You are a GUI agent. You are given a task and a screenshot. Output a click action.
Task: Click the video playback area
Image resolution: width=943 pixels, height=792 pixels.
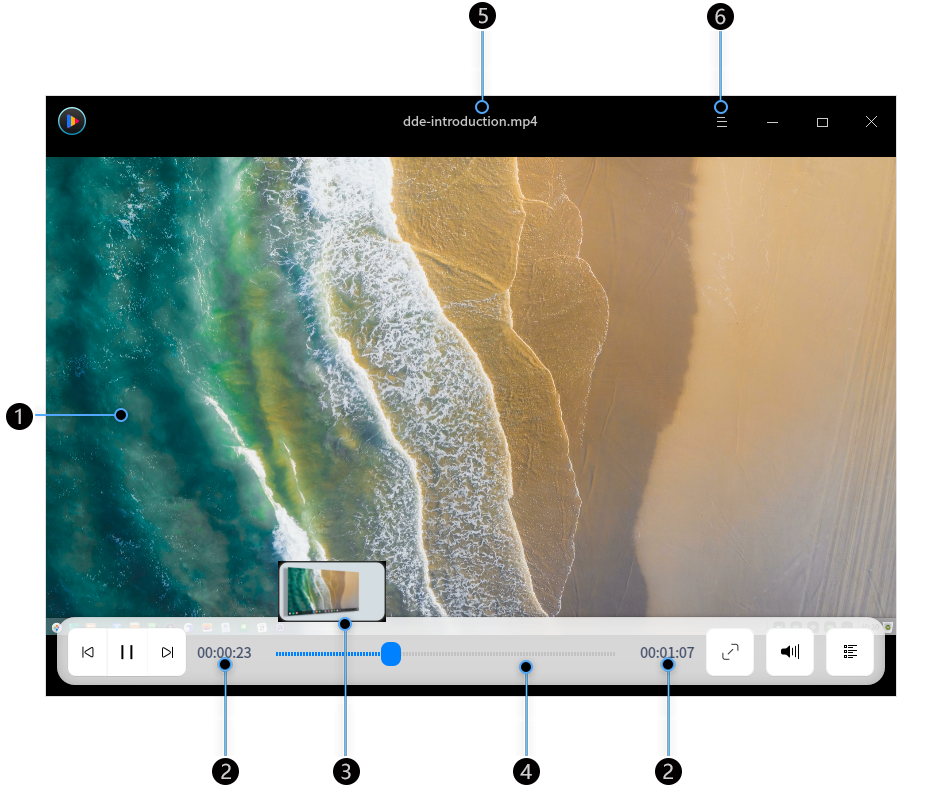click(x=471, y=387)
